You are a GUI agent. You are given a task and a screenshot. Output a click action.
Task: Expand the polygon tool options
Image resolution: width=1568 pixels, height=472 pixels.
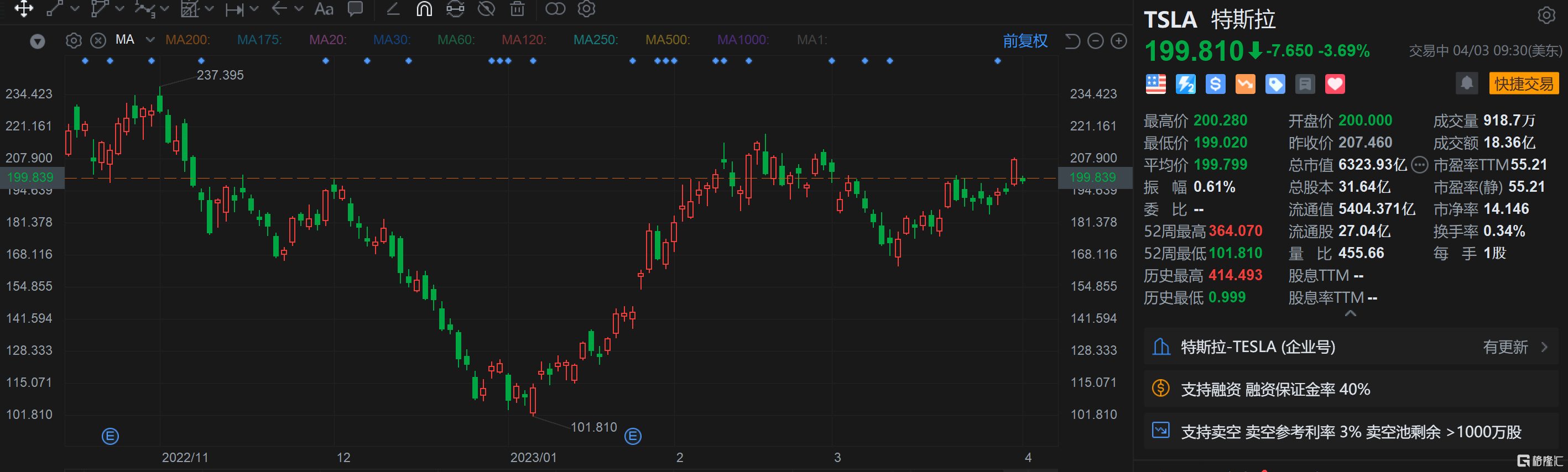120,9
